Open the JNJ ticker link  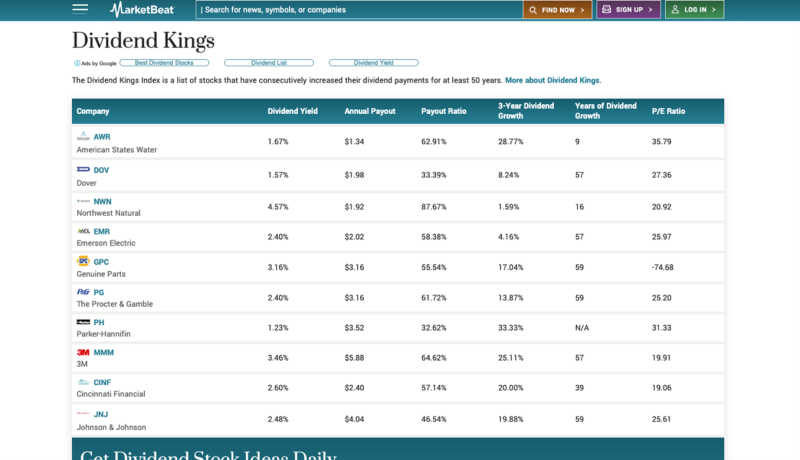[101, 414]
